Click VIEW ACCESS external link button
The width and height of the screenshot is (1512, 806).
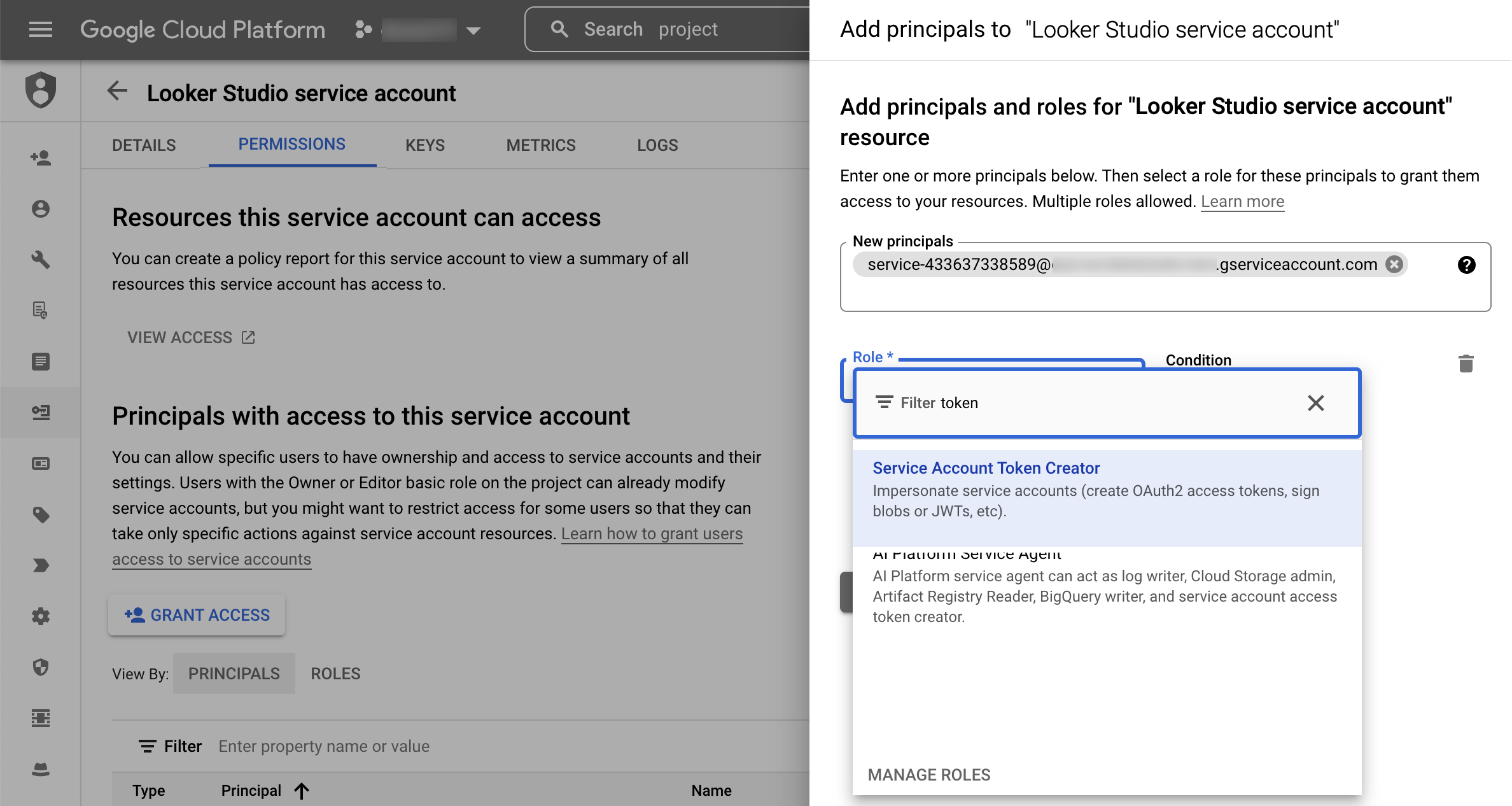coord(190,337)
